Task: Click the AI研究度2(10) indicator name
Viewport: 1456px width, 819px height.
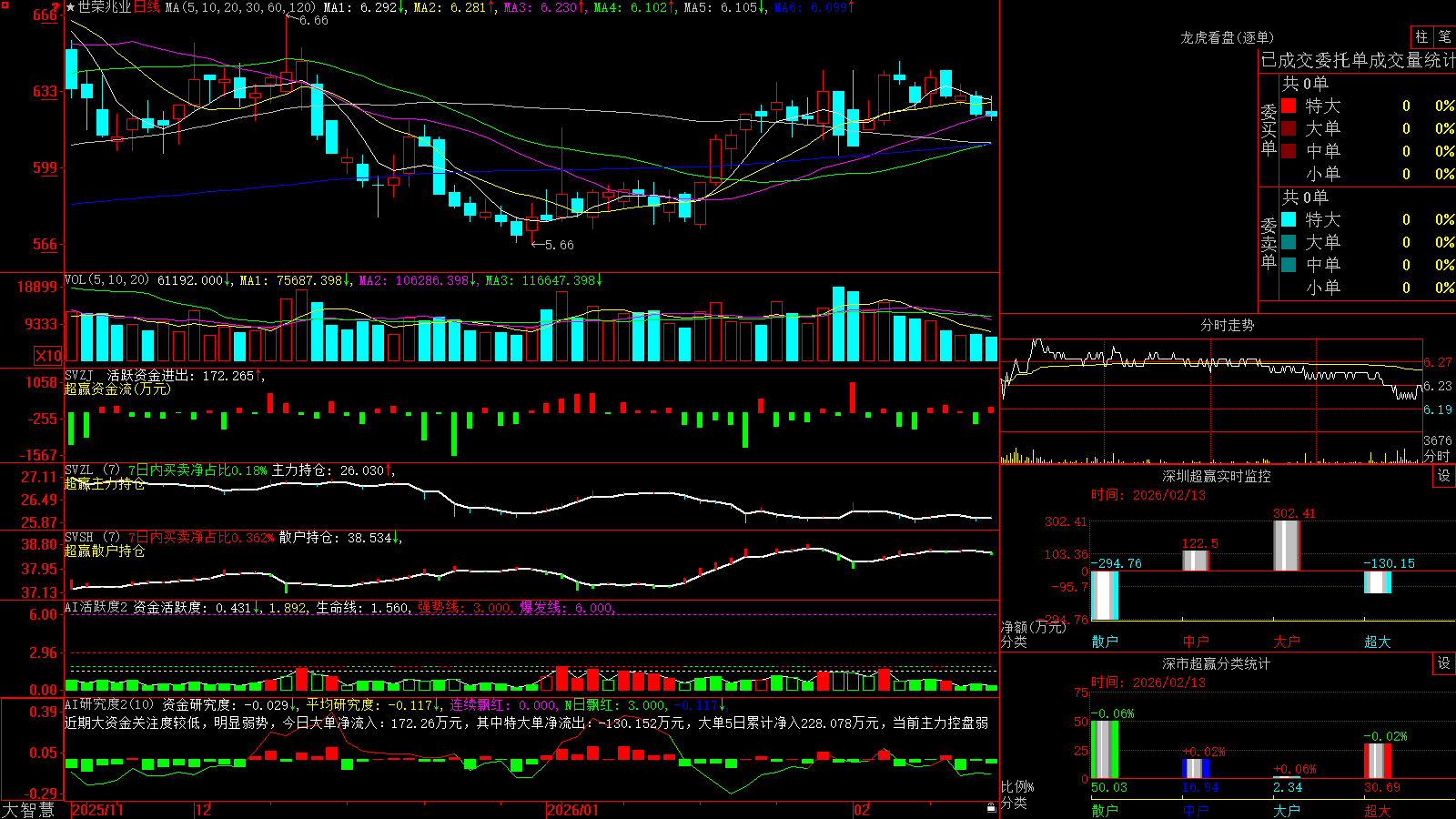Action: point(109,704)
